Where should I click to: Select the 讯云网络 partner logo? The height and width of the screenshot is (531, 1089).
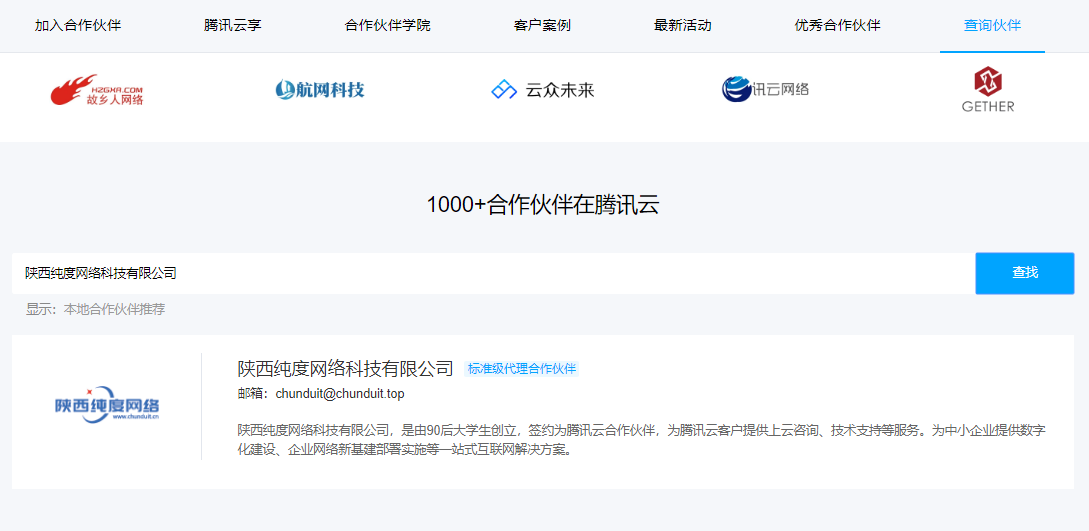(x=765, y=89)
